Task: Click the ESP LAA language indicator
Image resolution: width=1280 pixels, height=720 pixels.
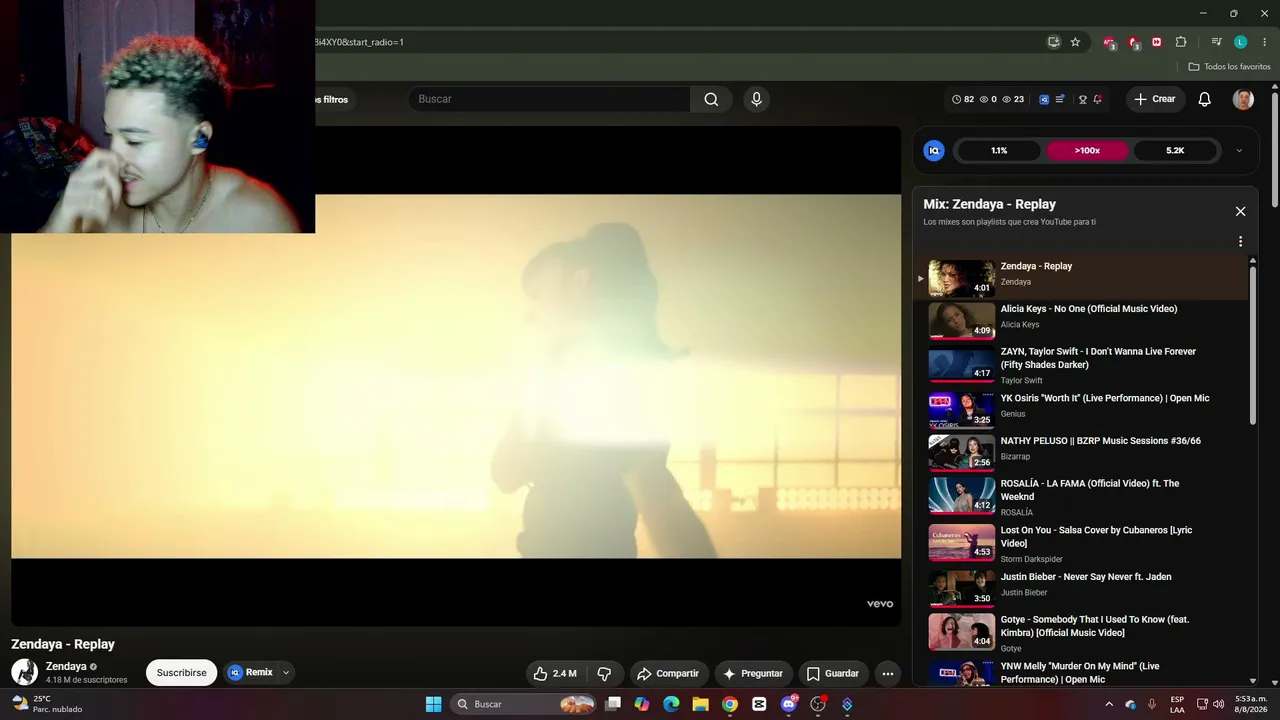Action: point(1177,704)
